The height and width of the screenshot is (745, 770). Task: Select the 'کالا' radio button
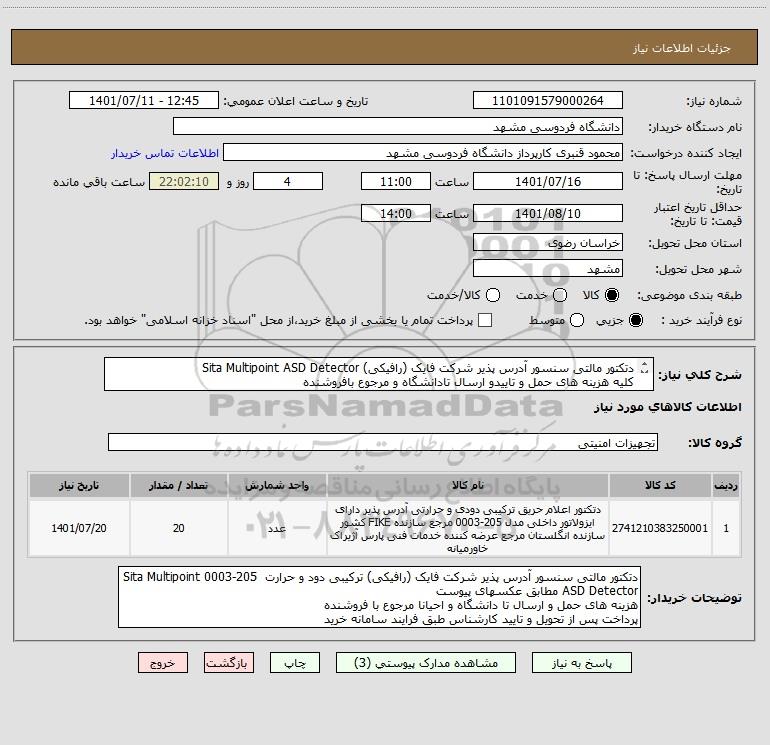(x=612, y=295)
